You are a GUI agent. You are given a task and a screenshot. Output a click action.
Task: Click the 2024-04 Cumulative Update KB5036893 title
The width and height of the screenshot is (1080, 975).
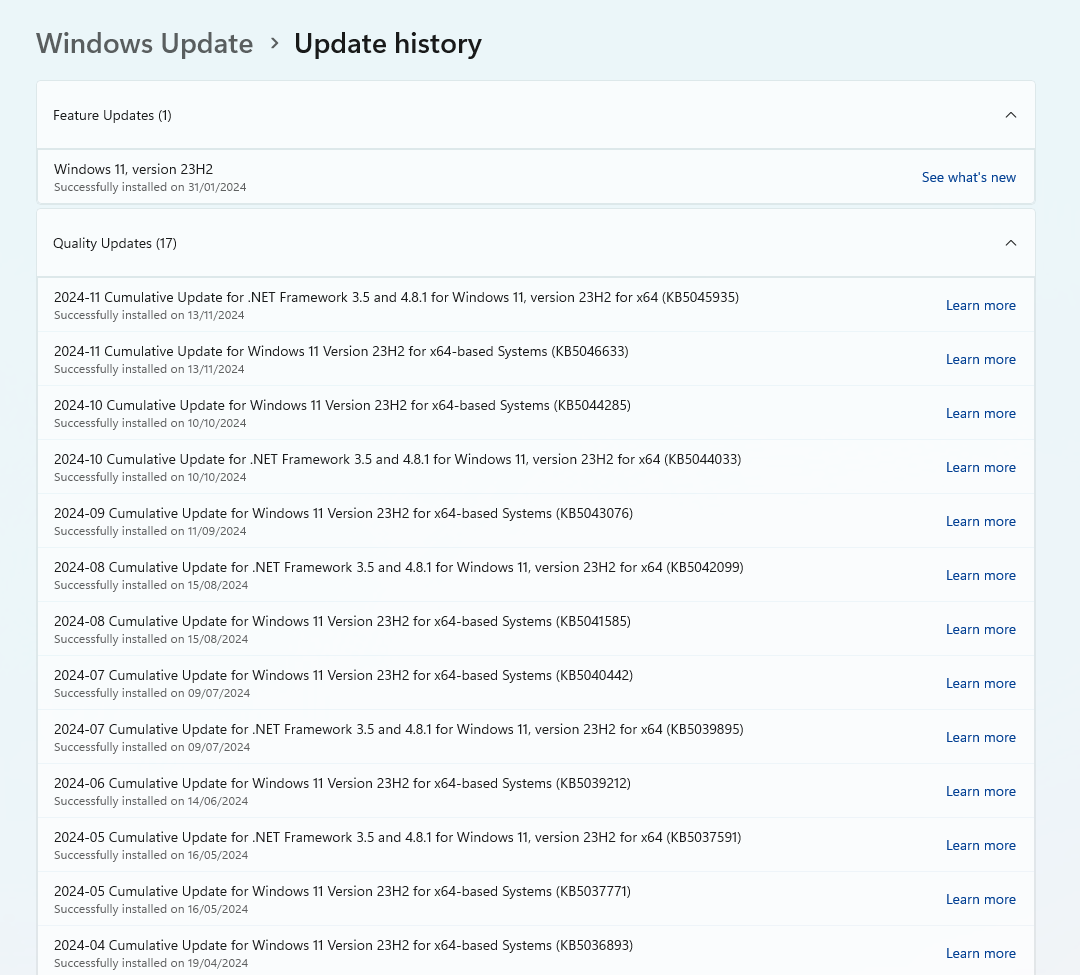click(x=343, y=945)
